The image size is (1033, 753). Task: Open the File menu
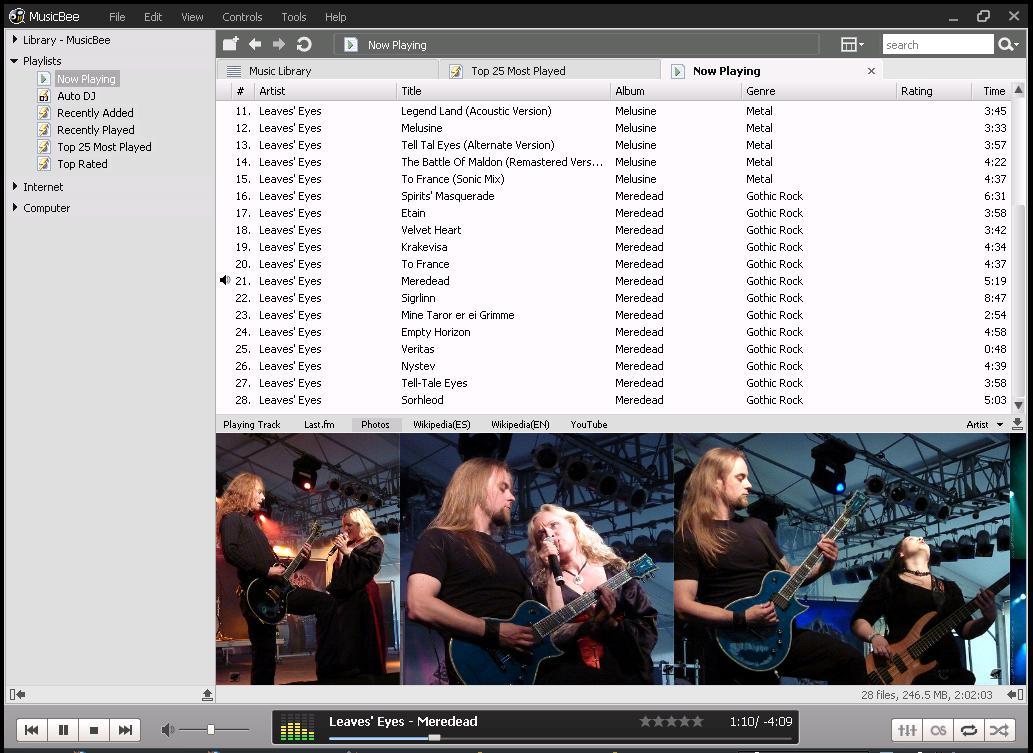117,16
